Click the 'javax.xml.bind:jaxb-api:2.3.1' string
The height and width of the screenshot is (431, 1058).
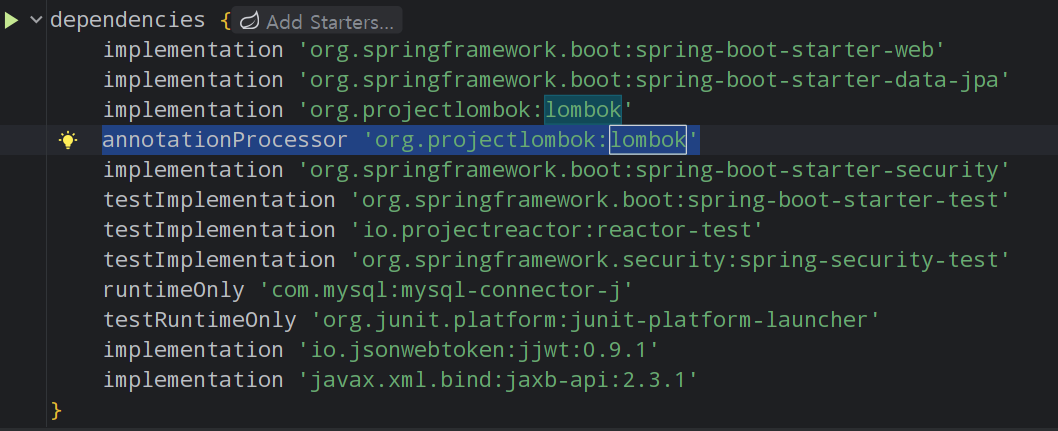pyautogui.click(x=499, y=380)
